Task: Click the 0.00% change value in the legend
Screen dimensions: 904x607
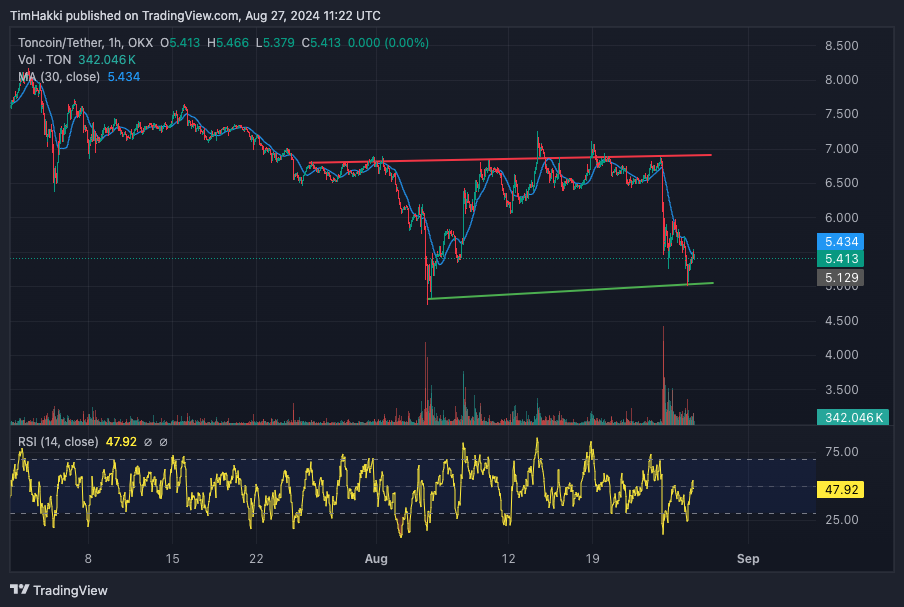Action: 404,43
